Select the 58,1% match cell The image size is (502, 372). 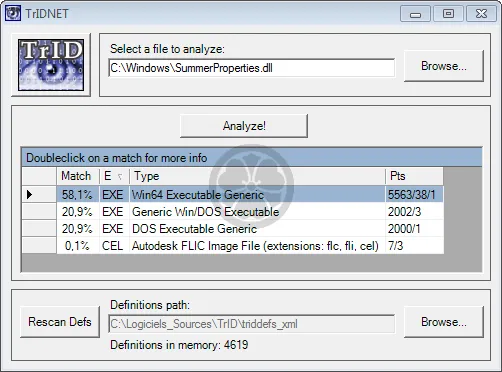(x=78, y=194)
